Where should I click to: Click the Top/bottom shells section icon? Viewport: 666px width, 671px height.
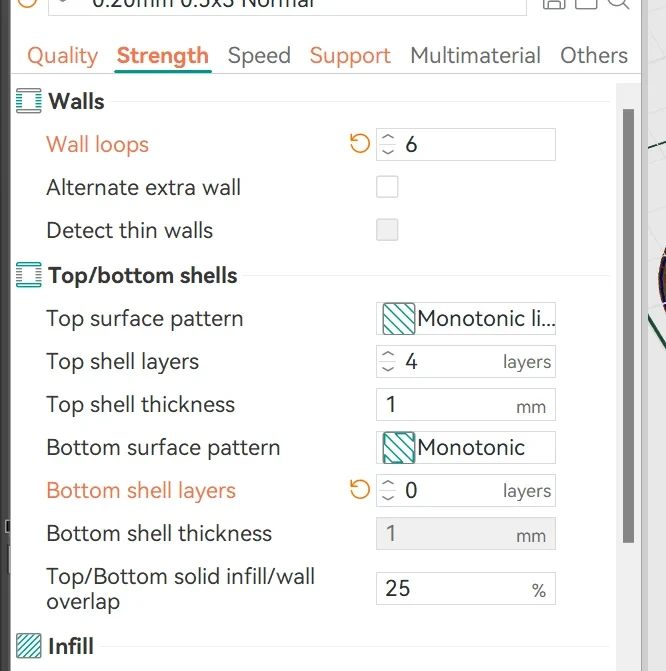tap(29, 275)
